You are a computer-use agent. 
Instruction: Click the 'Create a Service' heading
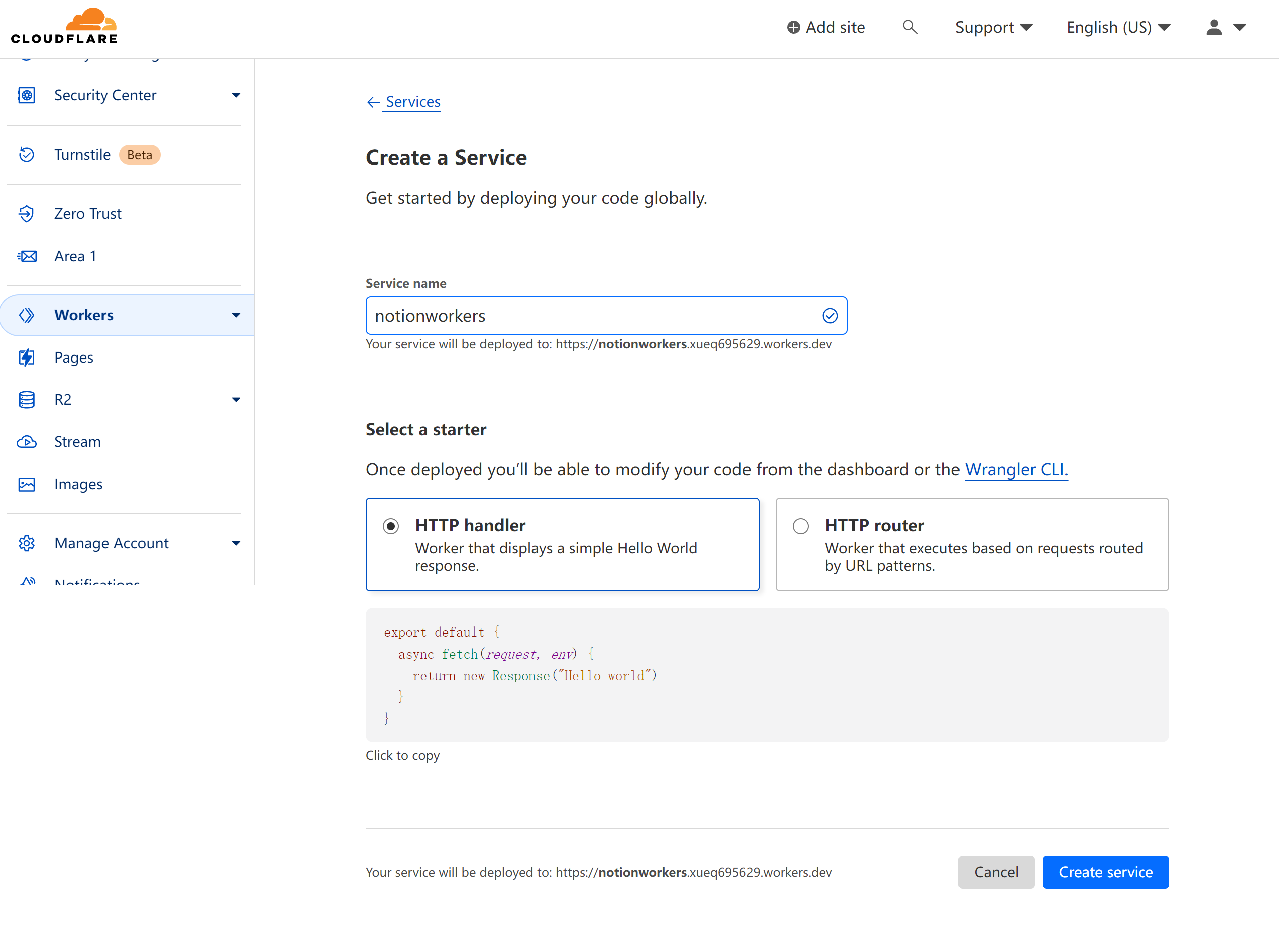click(x=446, y=157)
